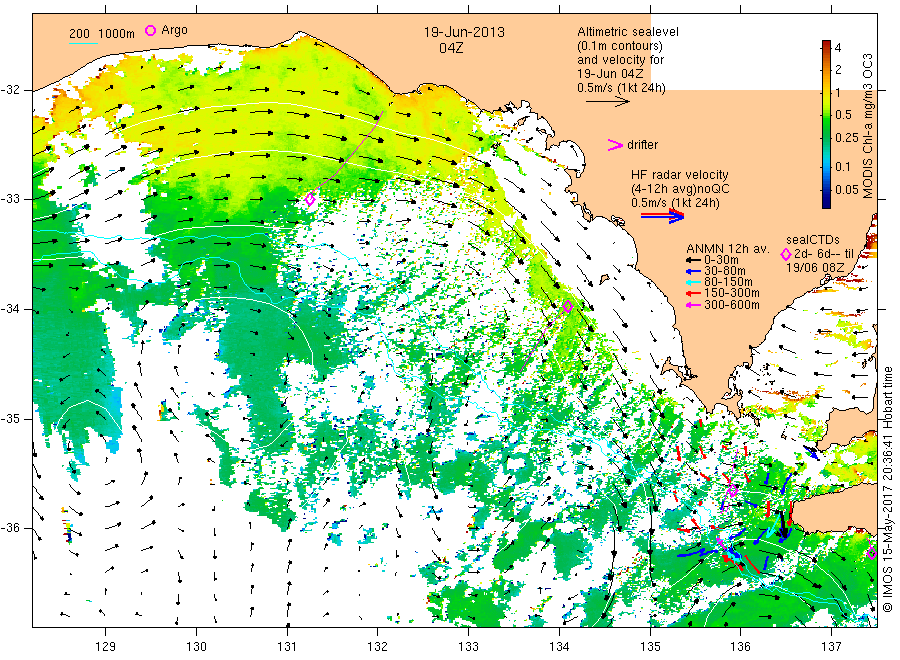Click the red-blue HF radar velocity arrow

coord(662,216)
